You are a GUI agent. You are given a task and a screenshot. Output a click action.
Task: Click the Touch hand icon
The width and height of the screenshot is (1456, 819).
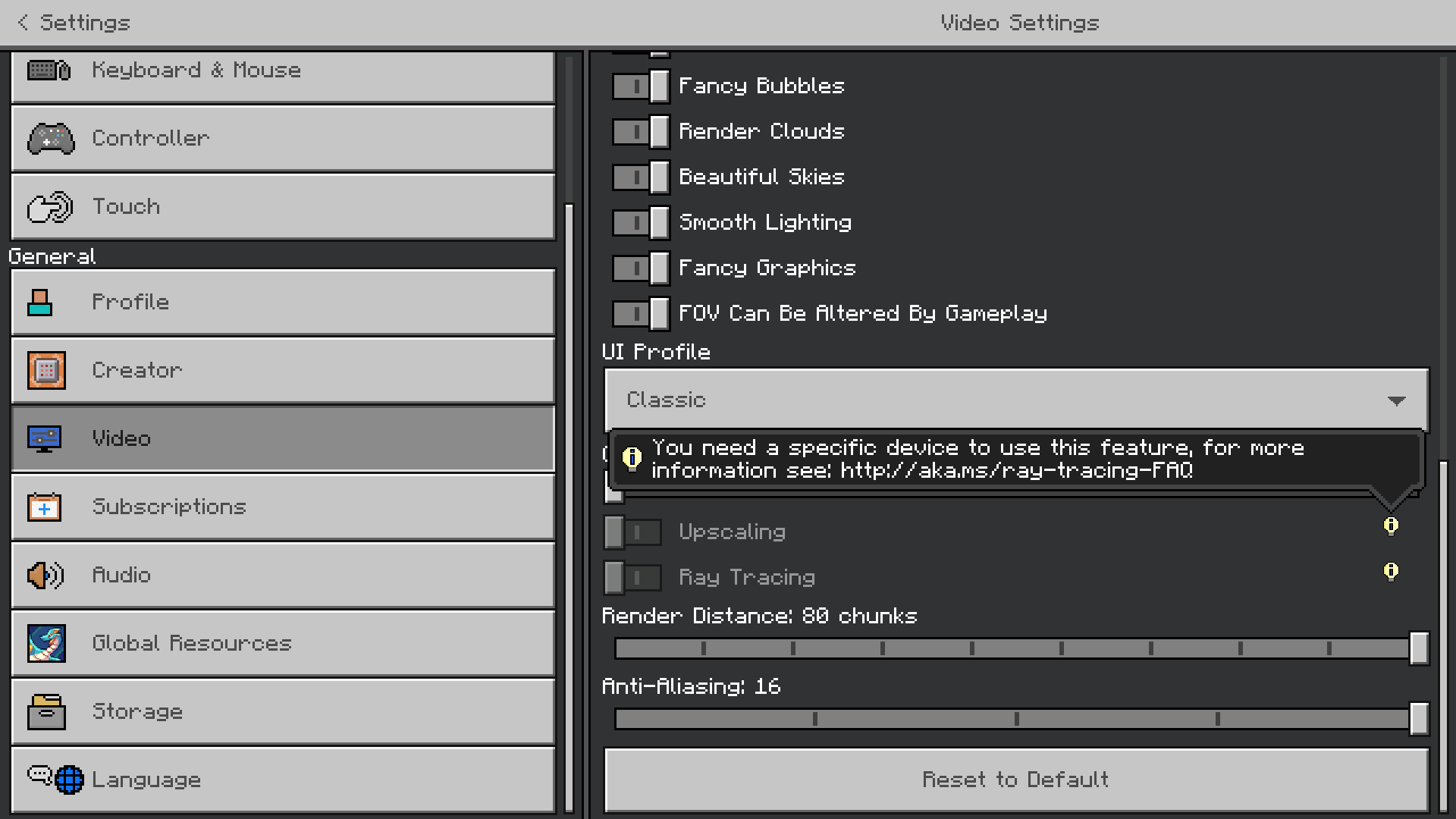pyautogui.click(x=50, y=207)
